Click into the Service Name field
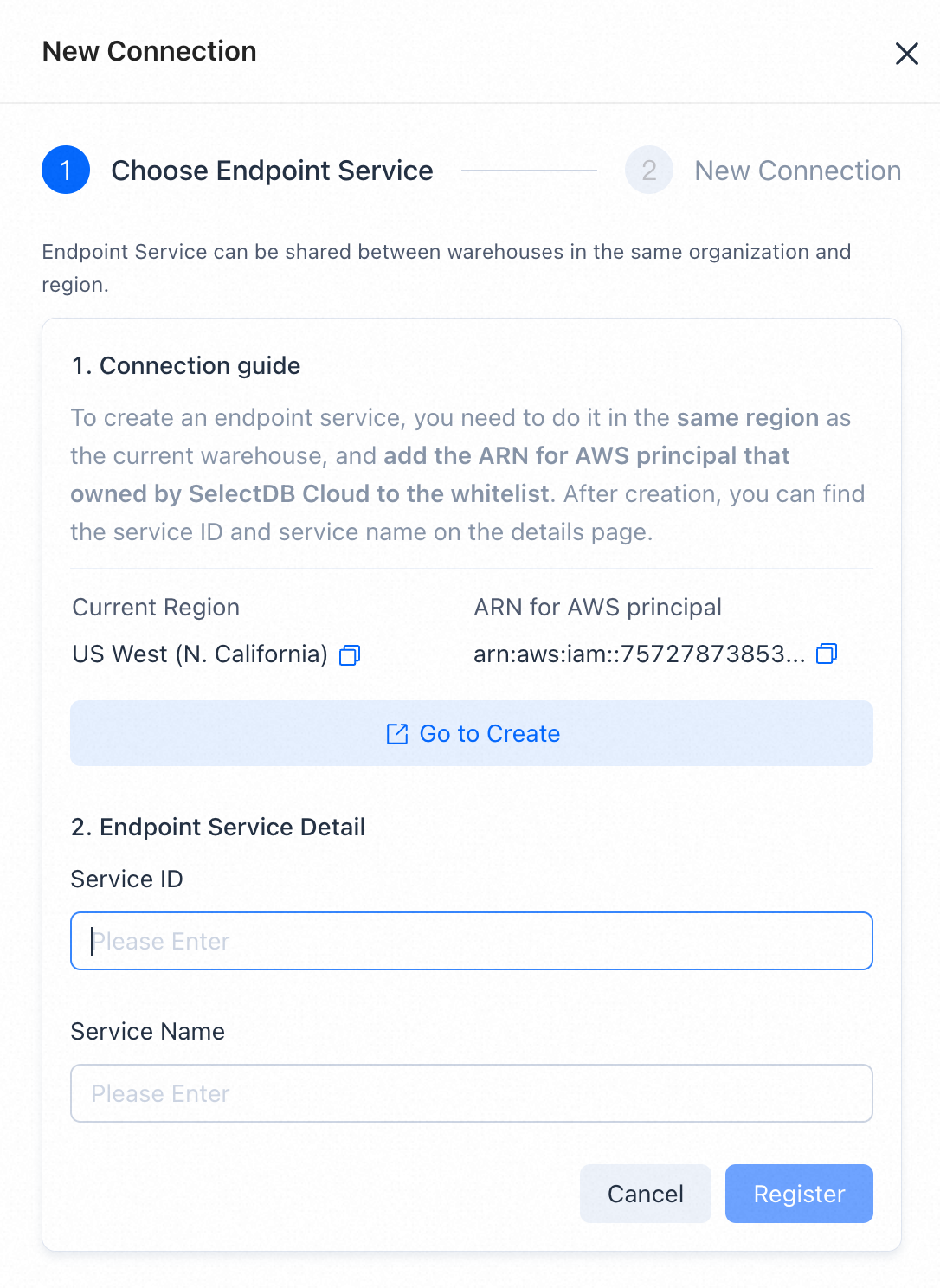Viewport: 940px width, 1288px height. tap(472, 1093)
